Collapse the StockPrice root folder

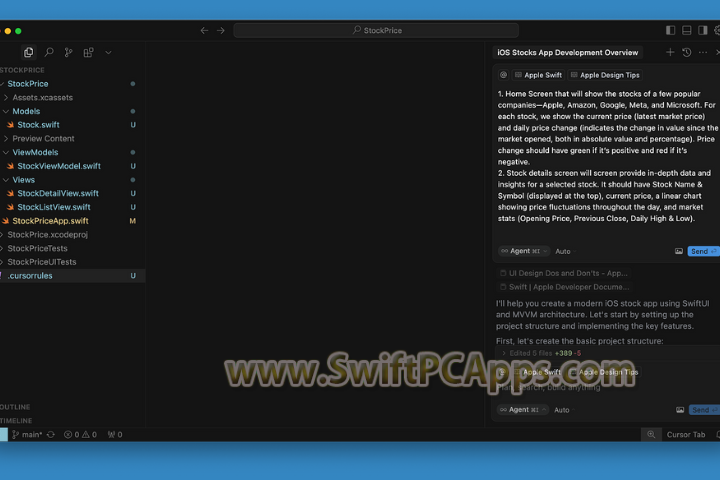pyautogui.click(x=73, y=84)
